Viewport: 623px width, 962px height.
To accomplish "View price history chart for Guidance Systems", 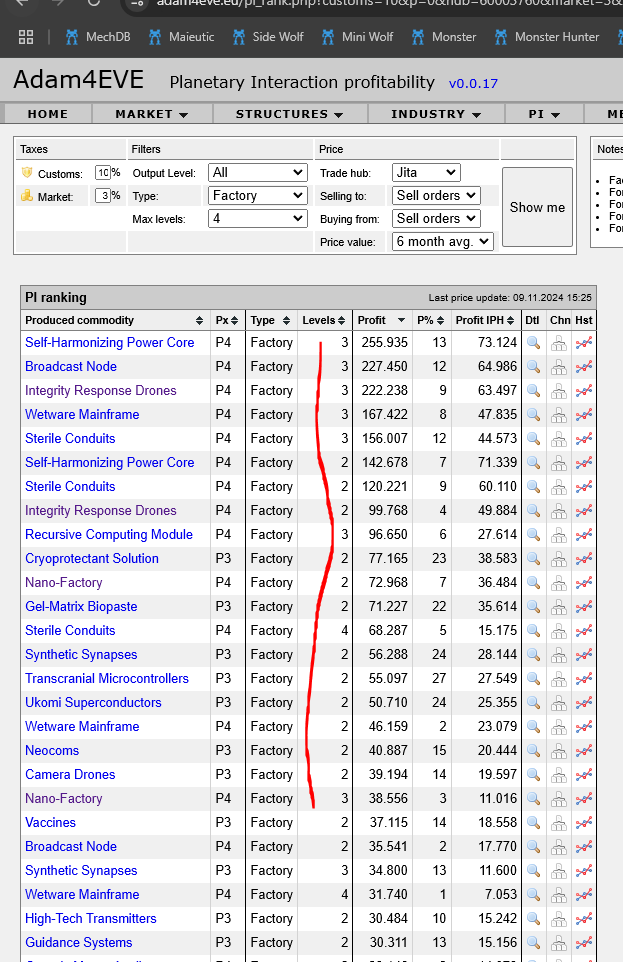I will point(584,943).
